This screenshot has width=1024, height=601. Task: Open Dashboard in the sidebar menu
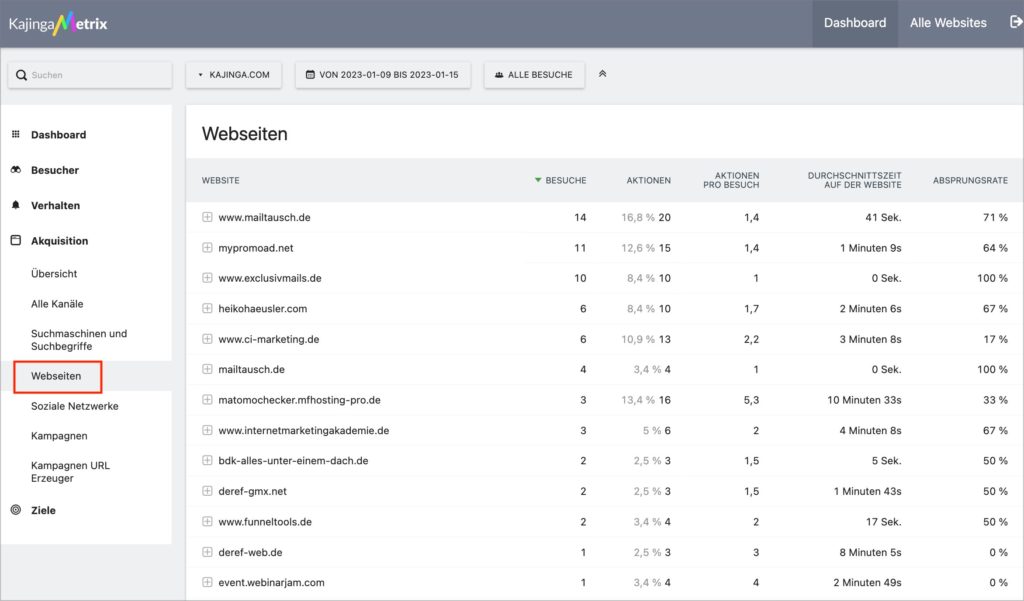pos(58,135)
